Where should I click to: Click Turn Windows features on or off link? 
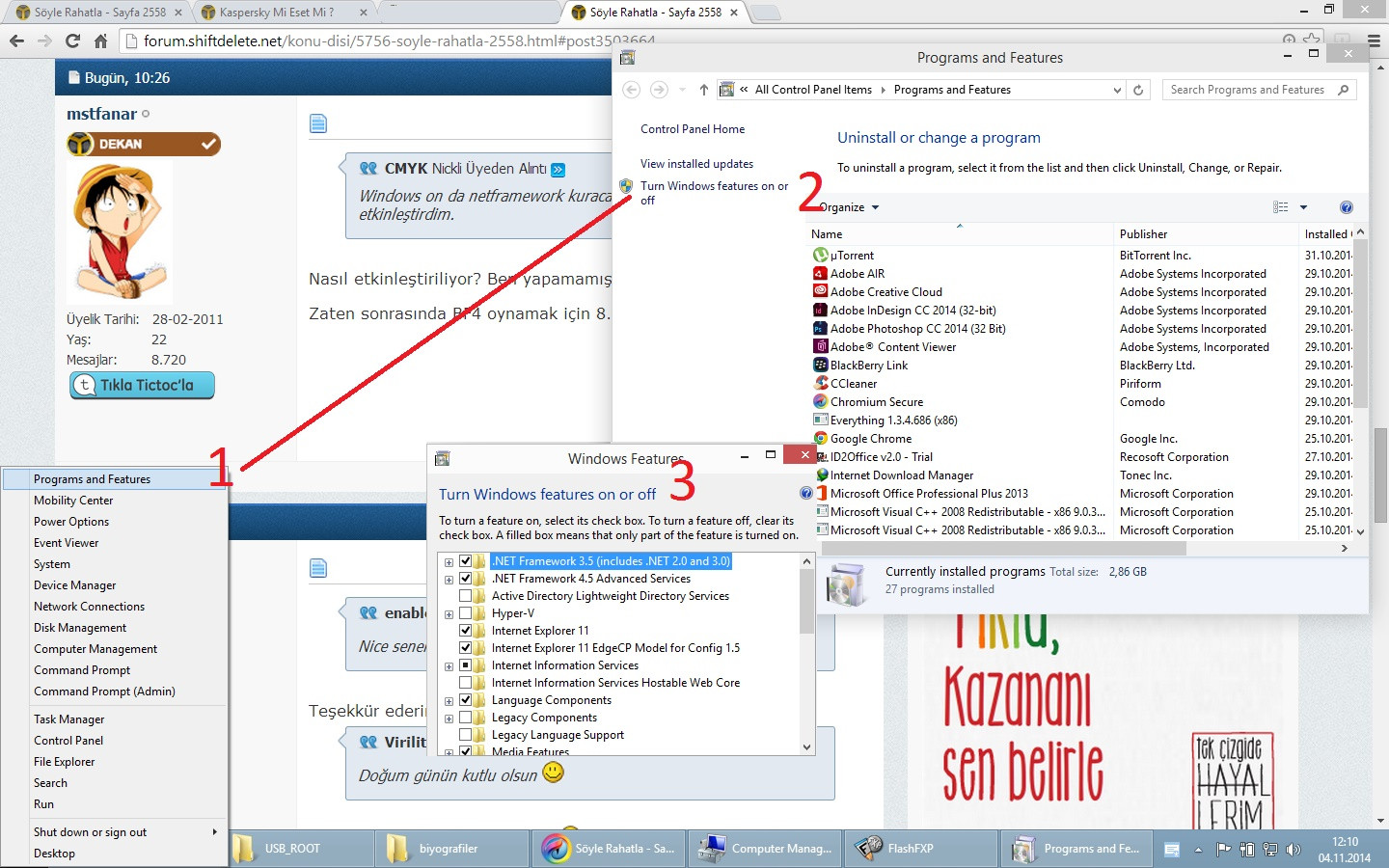[x=714, y=193]
